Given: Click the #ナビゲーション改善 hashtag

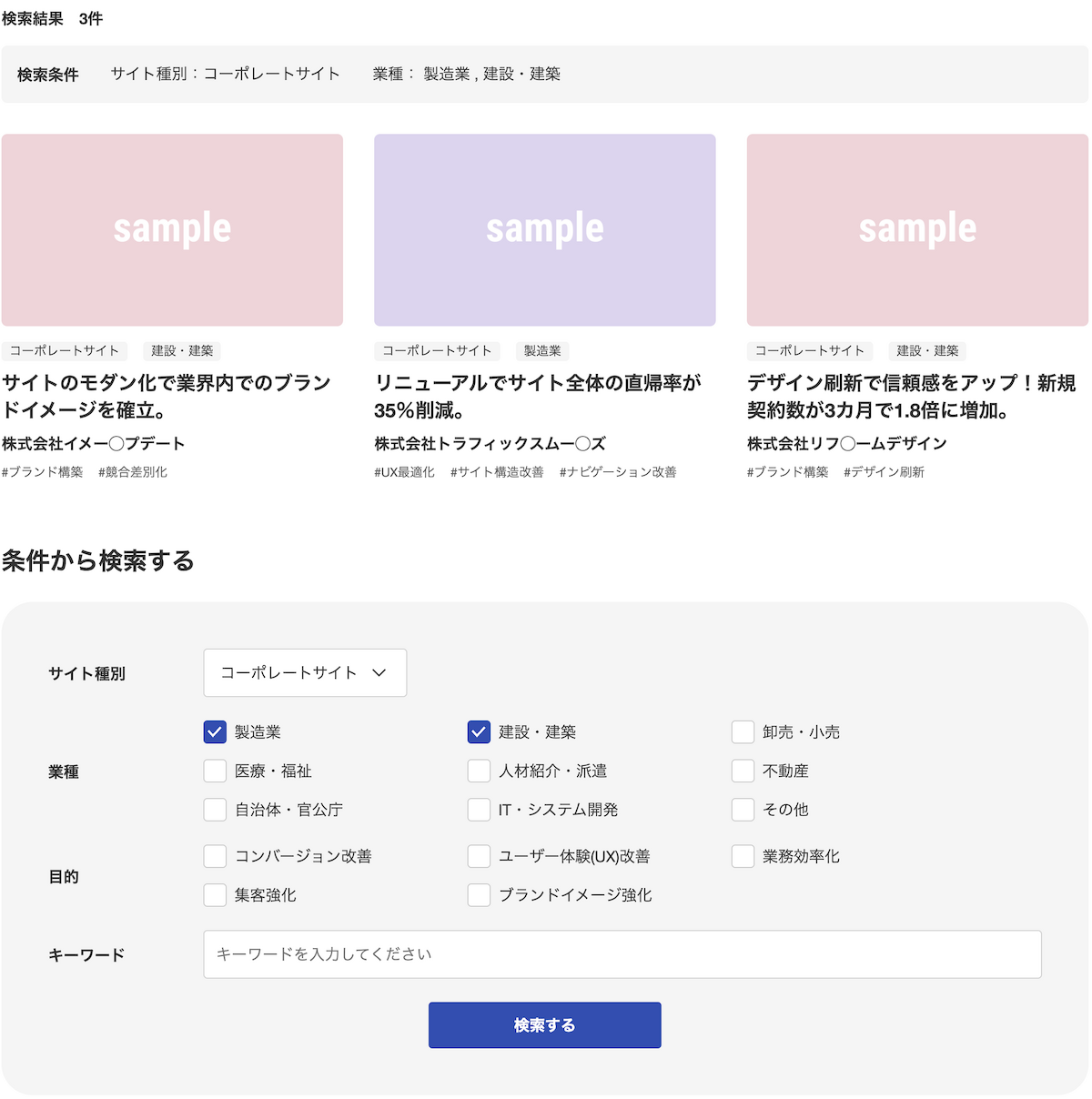Looking at the screenshot, I should 618,472.
